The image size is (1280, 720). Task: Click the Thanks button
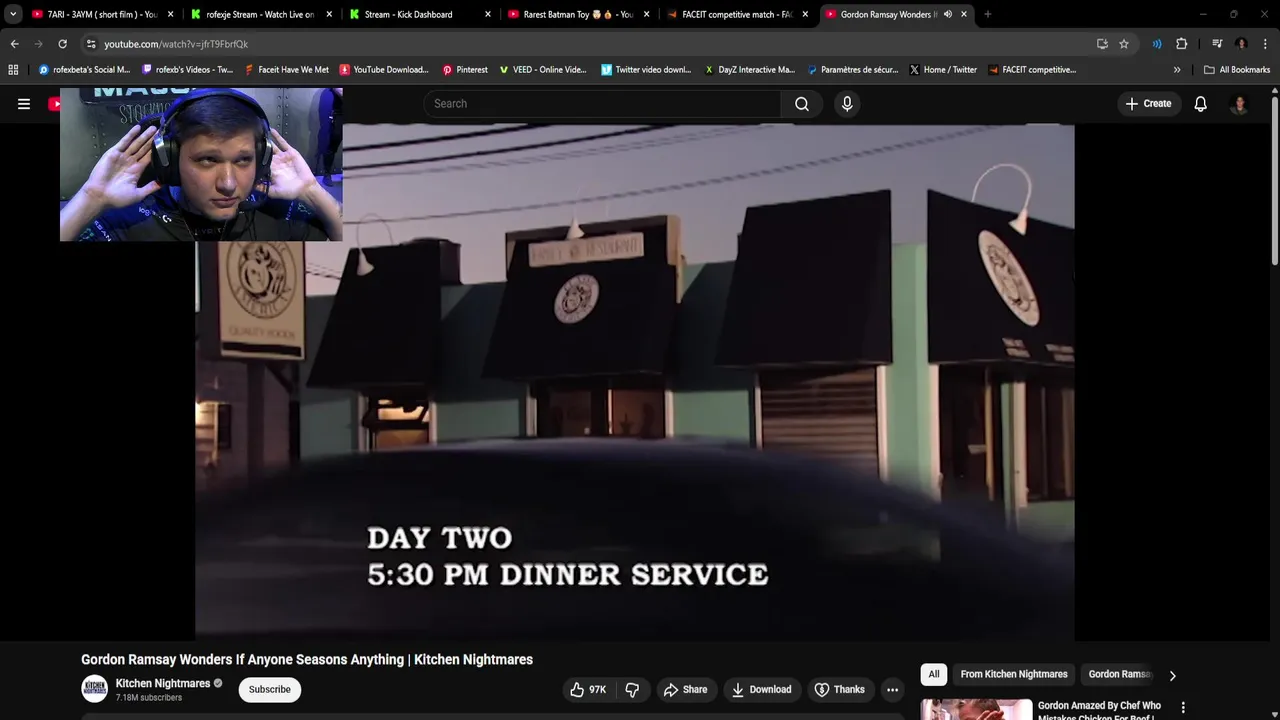click(x=839, y=690)
